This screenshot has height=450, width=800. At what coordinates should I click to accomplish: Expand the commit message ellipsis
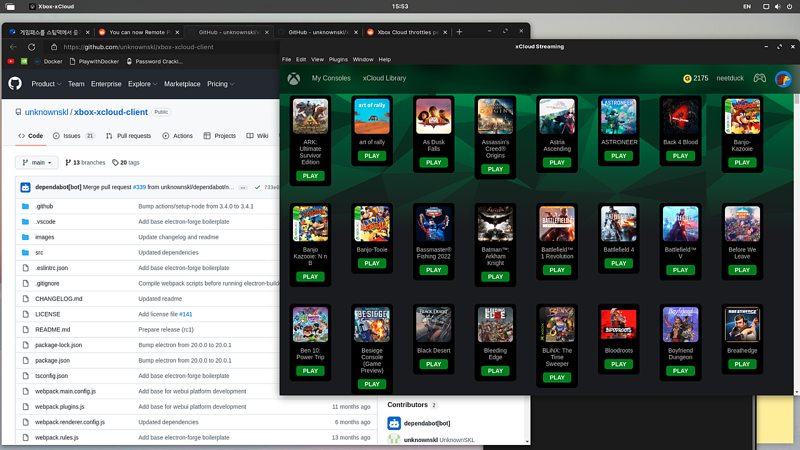pos(243,188)
